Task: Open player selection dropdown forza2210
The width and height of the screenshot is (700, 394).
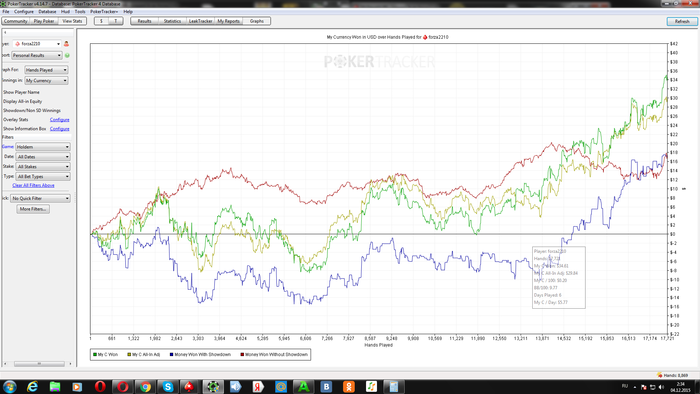Action: point(37,44)
